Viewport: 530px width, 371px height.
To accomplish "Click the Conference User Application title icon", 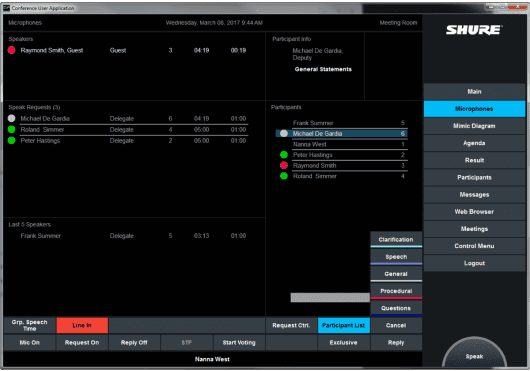I will tap(6, 8).
